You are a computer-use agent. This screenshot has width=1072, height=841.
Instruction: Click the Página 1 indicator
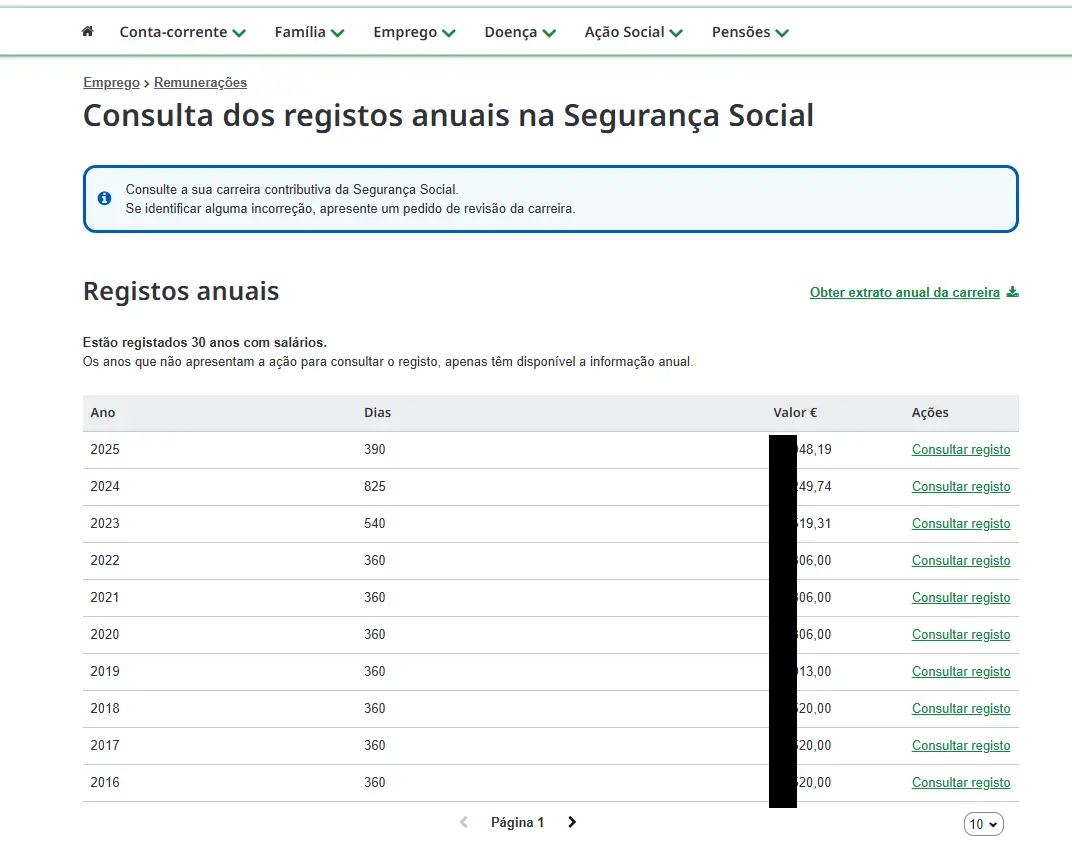517,822
